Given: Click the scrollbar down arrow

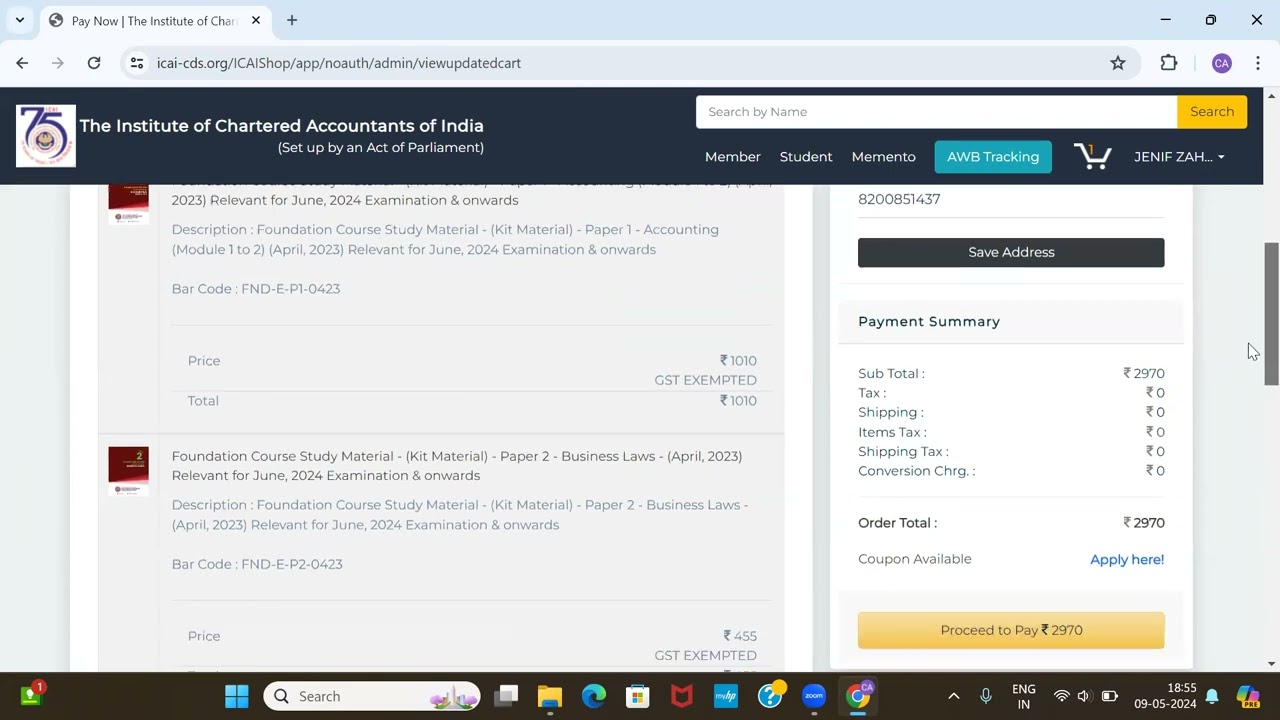Looking at the screenshot, I should [x=1271, y=663].
